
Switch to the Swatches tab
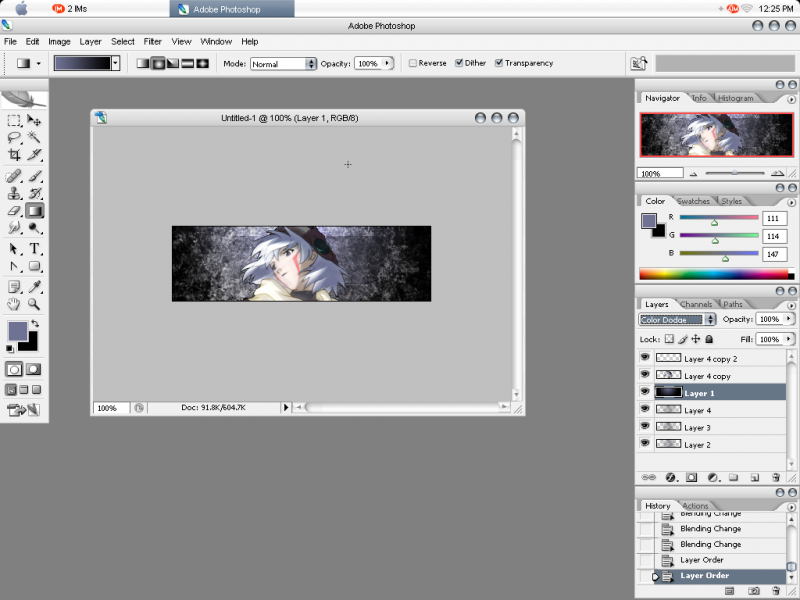pyautogui.click(x=693, y=201)
